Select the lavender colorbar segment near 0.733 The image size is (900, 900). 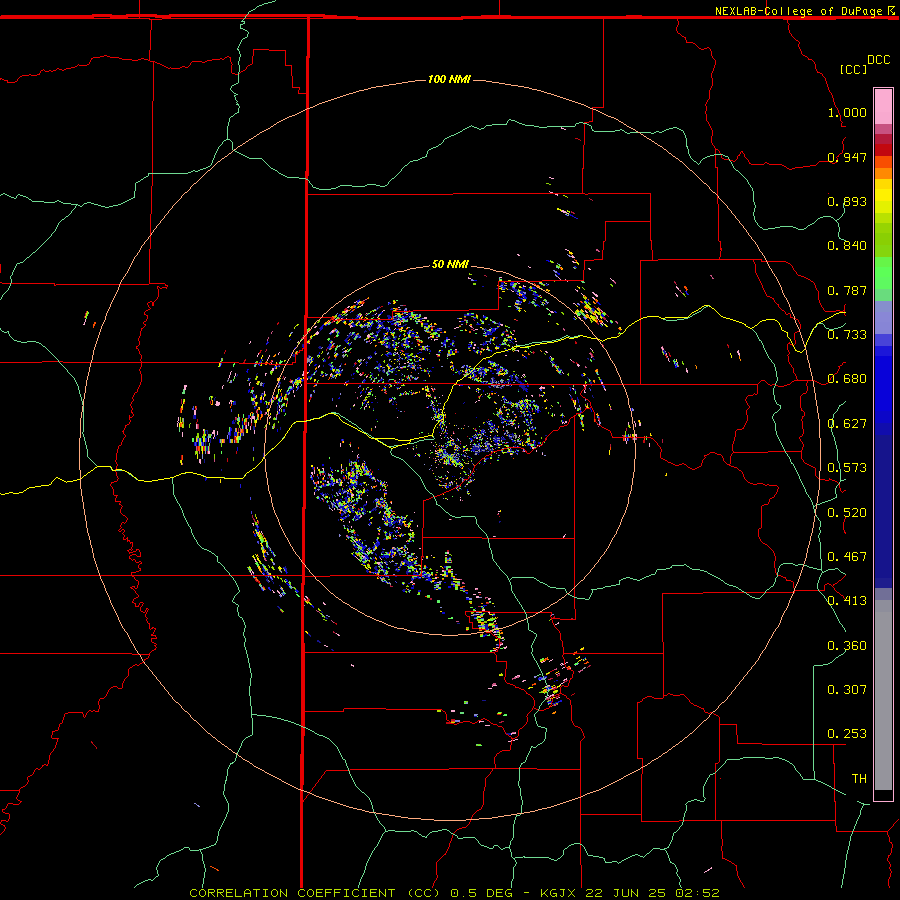[x=883, y=318]
